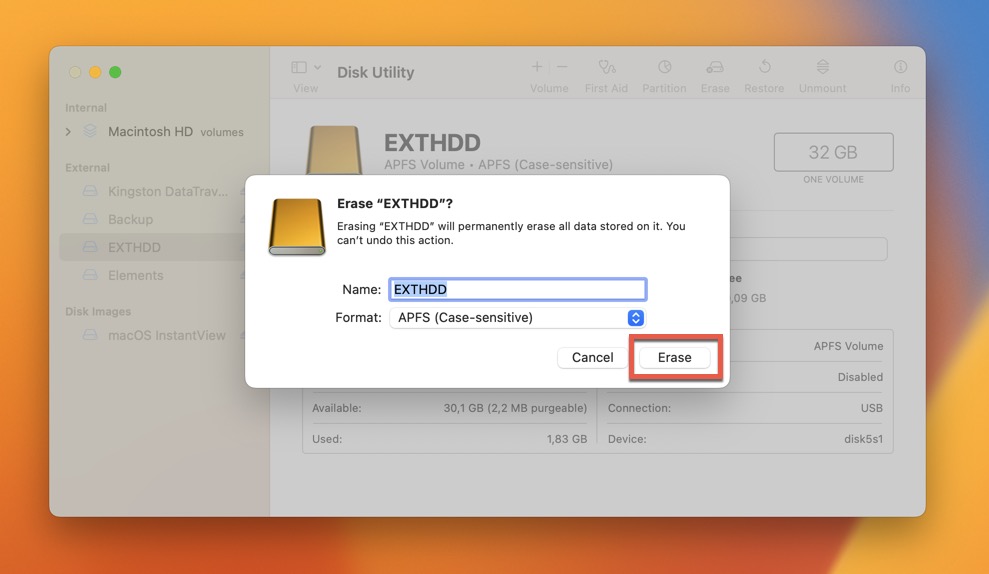Select macOS InstantView disk image
Image resolution: width=989 pixels, height=574 pixels.
click(166, 335)
